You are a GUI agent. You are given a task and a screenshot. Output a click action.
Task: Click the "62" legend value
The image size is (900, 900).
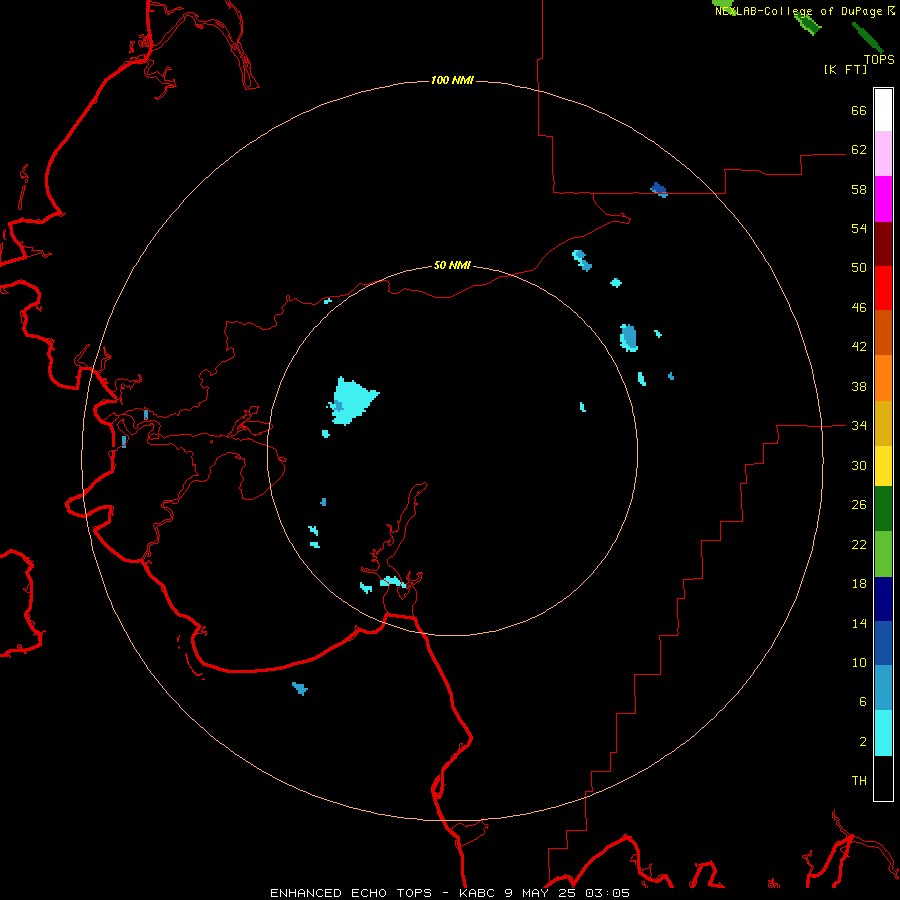tap(859, 150)
